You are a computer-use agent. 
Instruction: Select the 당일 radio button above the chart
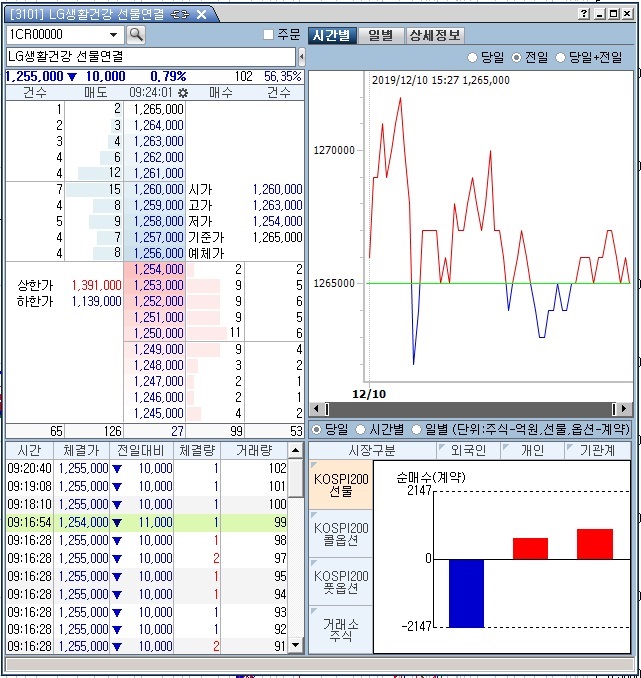[473, 58]
